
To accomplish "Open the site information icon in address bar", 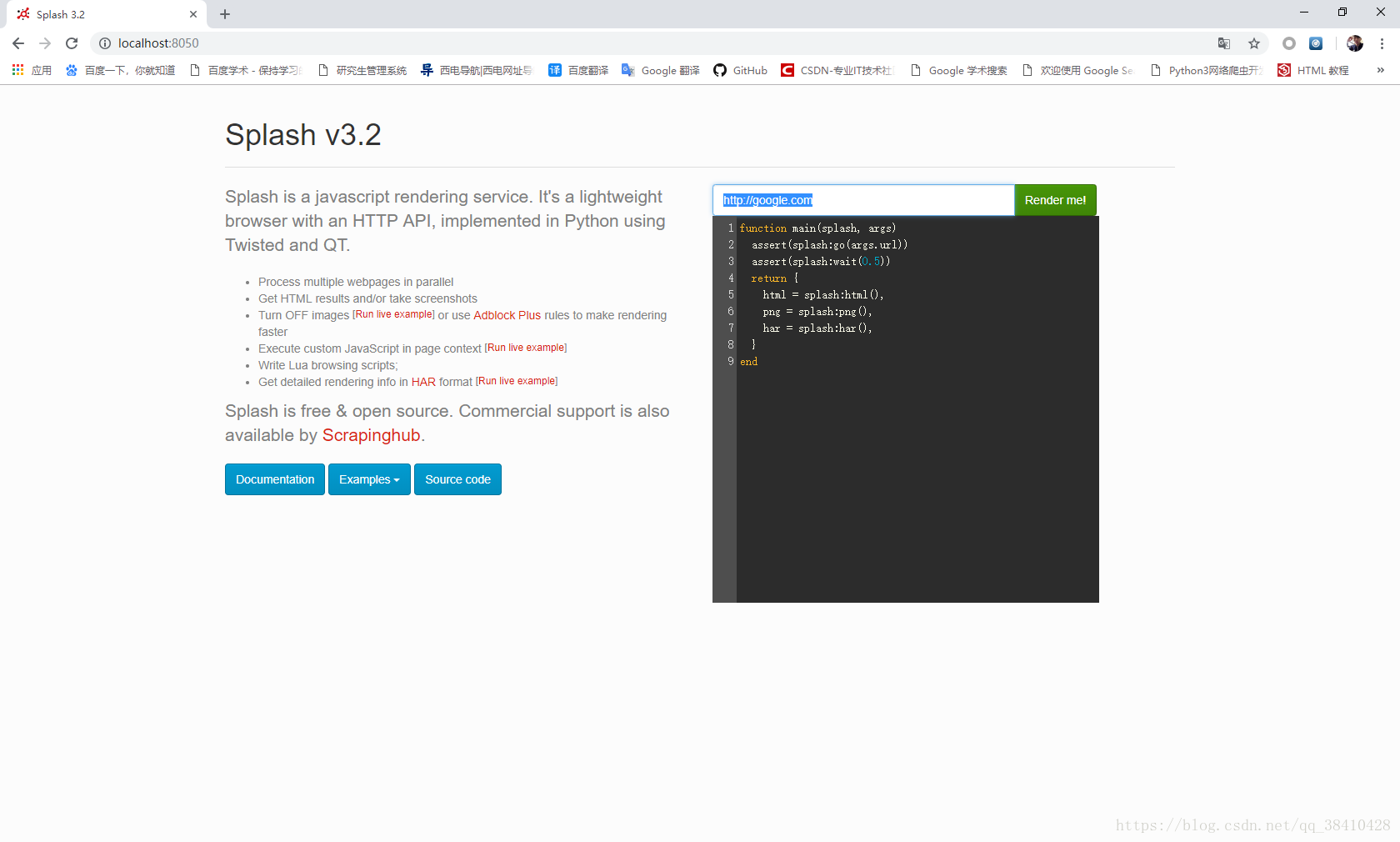I will 105,43.
